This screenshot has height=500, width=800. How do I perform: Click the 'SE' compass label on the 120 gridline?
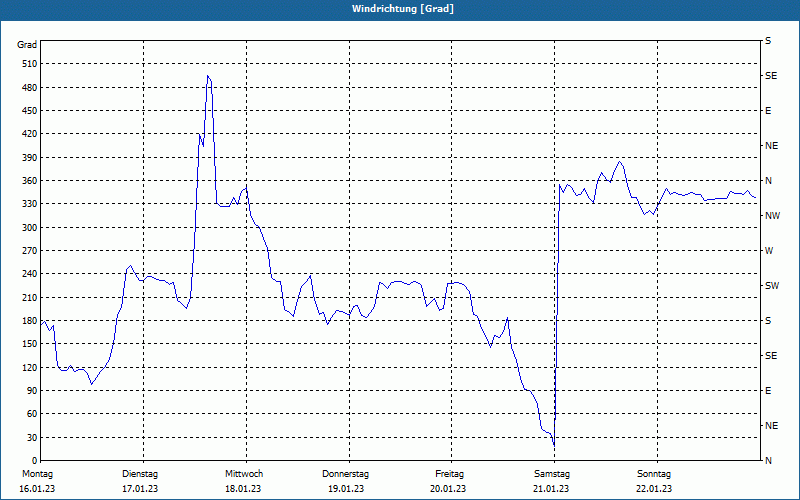pos(771,356)
